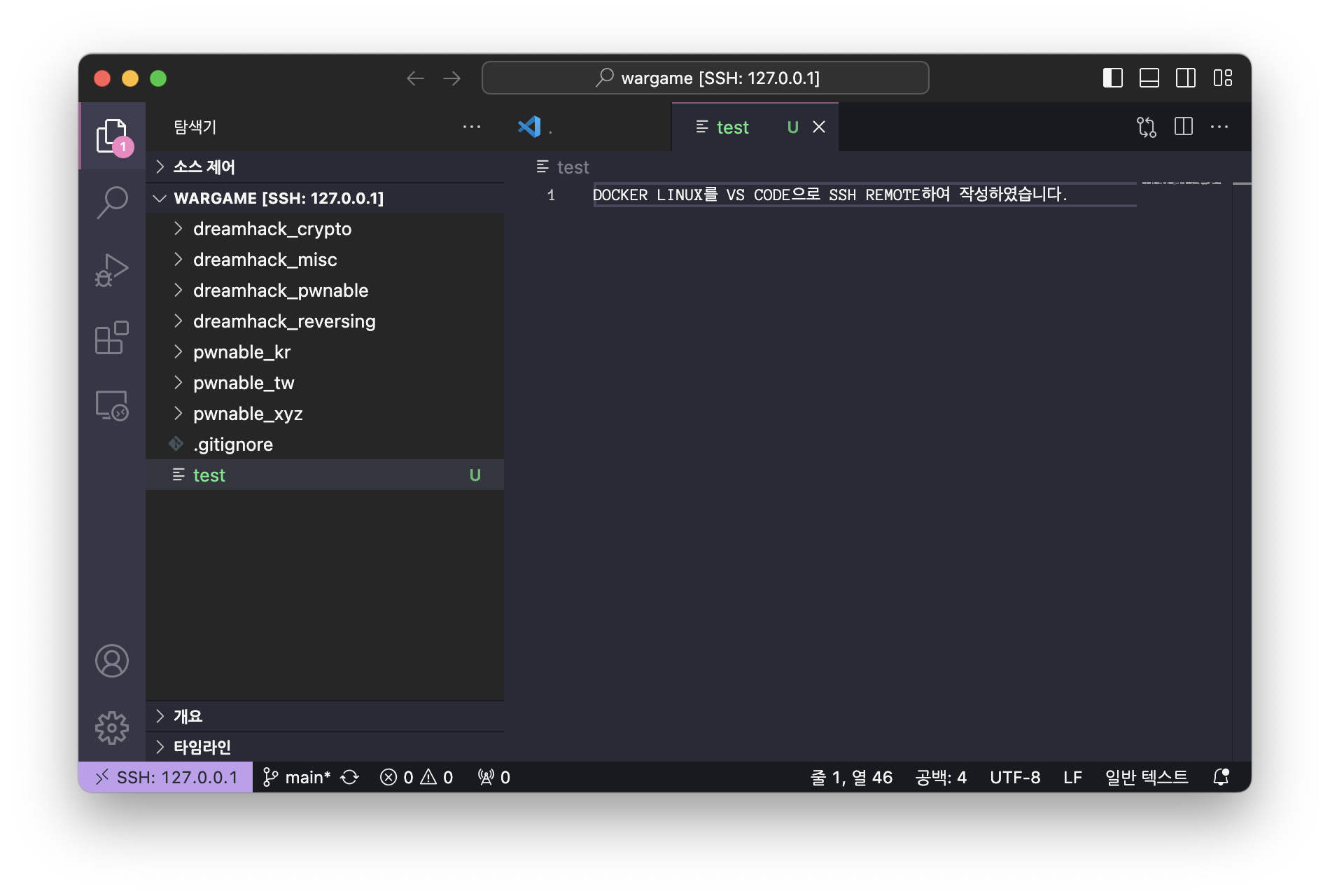Open the Manage gear menu
Screen dimensions: 1330x896
tap(112, 728)
